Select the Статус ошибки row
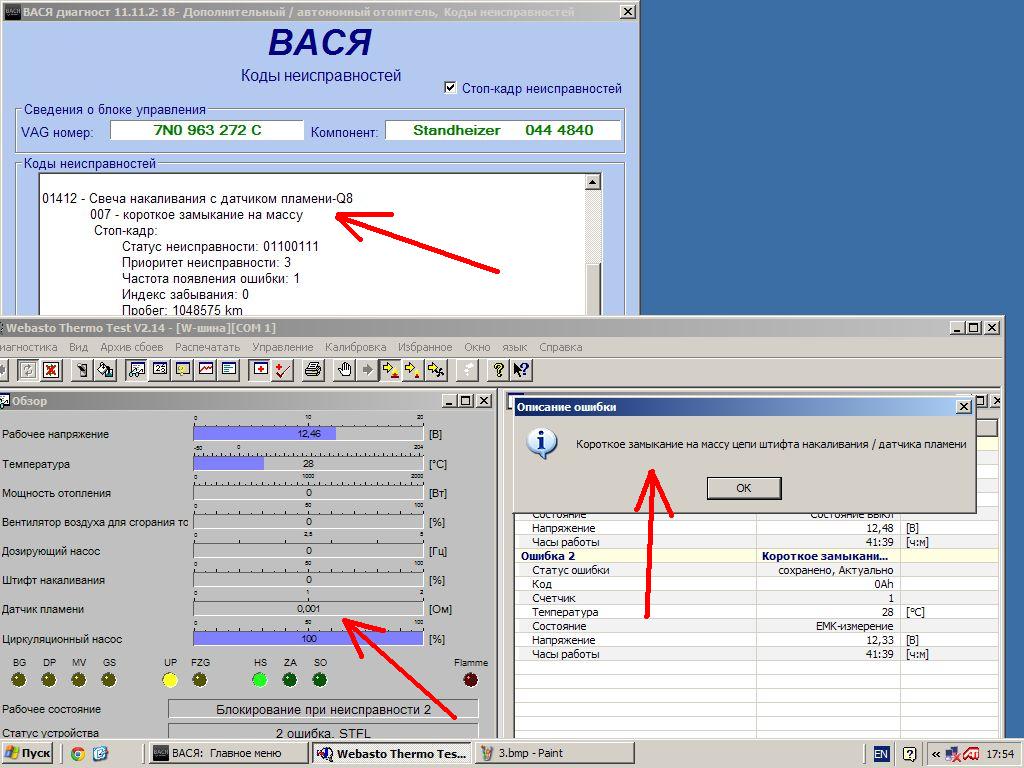 (756, 570)
